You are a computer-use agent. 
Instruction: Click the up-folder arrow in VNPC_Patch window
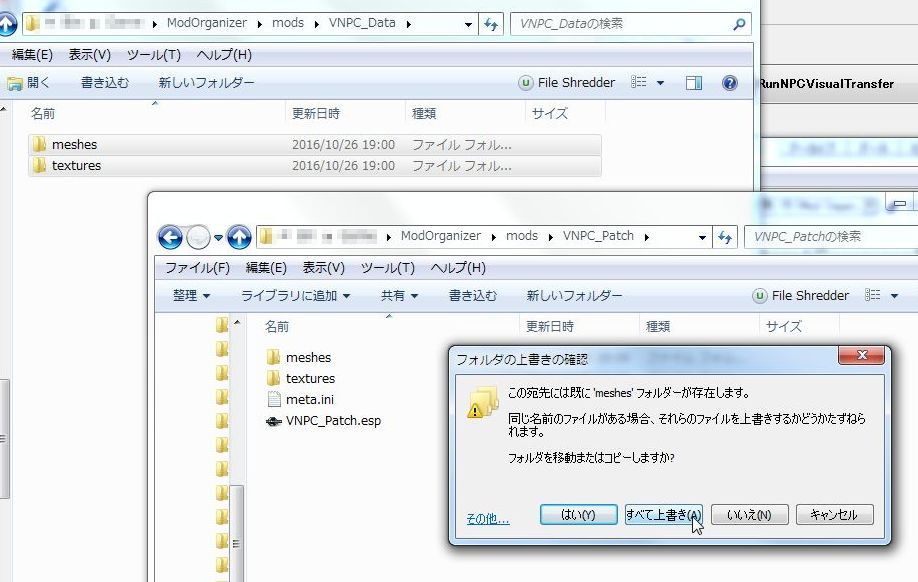click(239, 237)
